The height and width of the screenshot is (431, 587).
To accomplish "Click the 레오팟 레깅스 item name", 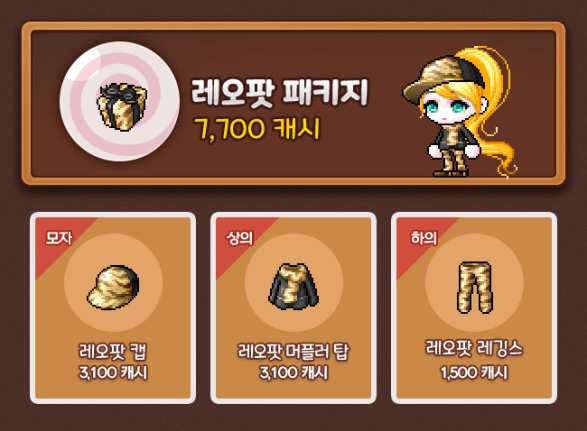I will [x=474, y=348].
